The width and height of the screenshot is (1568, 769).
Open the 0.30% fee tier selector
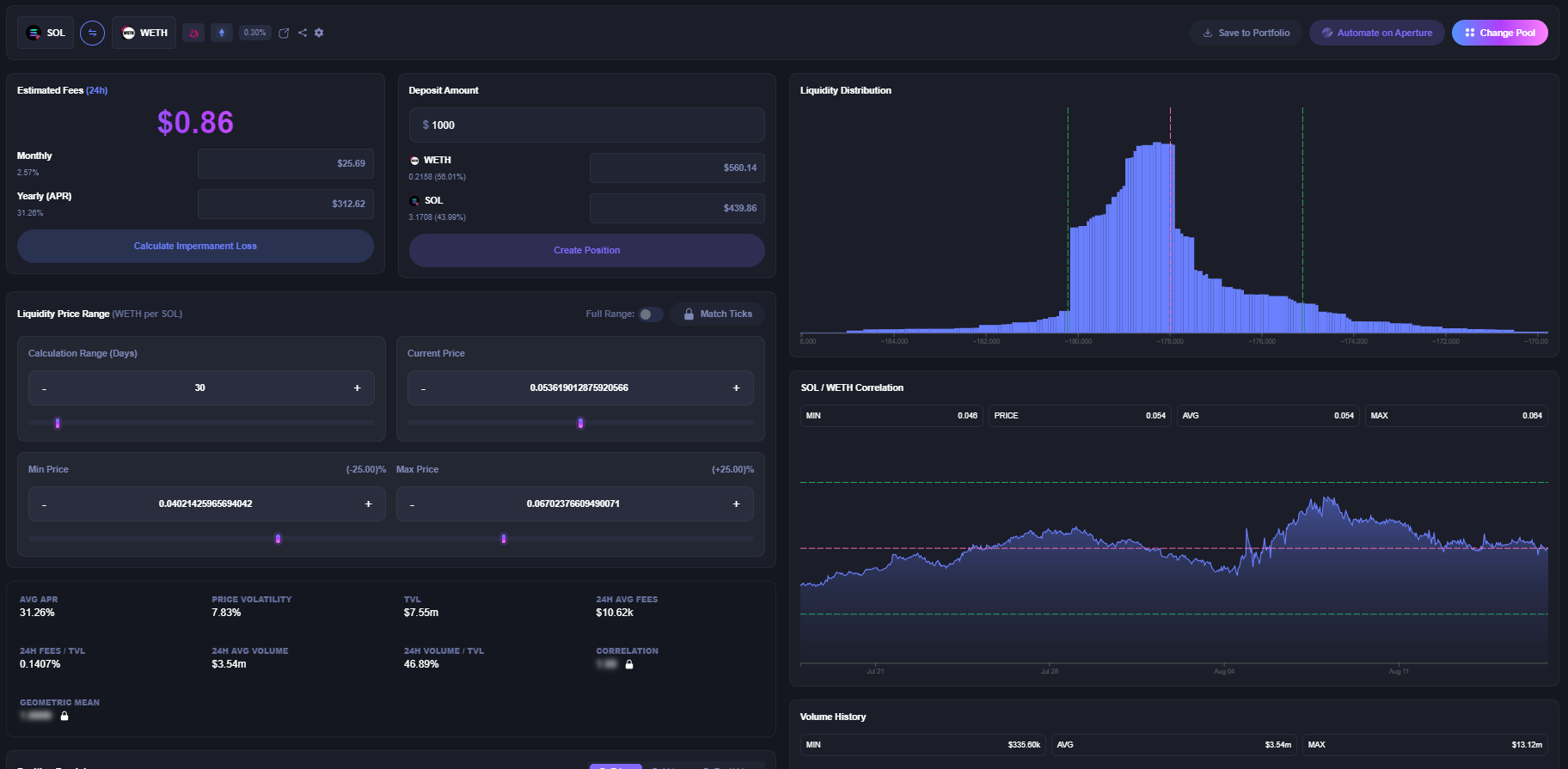(254, 33)
